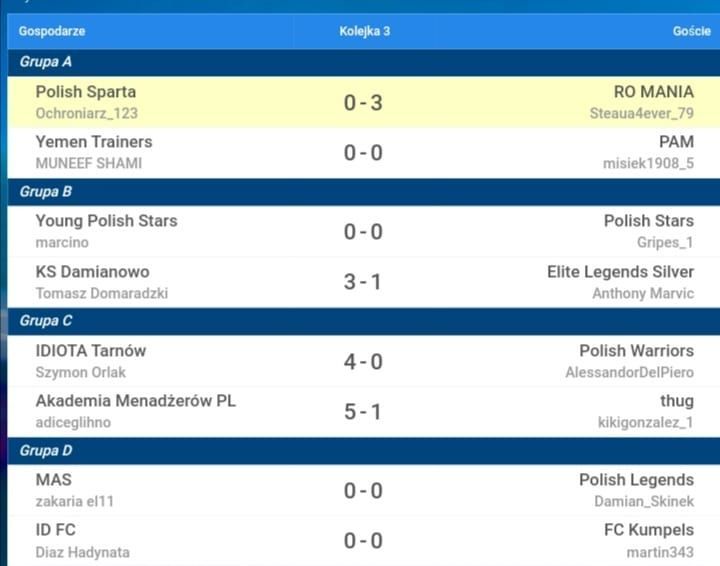
Task: Open the FC Kumpels team link
Action: pyautogui.click(x=648, y=530)
